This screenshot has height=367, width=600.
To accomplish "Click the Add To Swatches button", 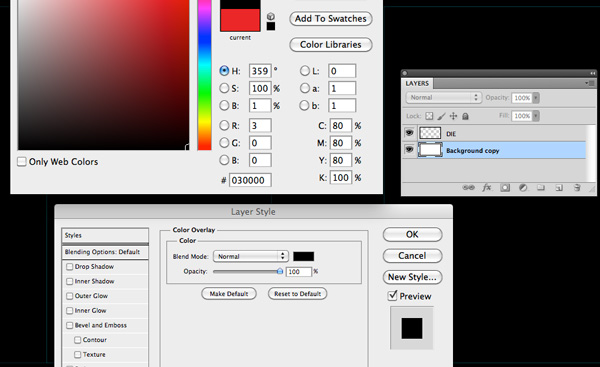I will (x=331, y=19).
